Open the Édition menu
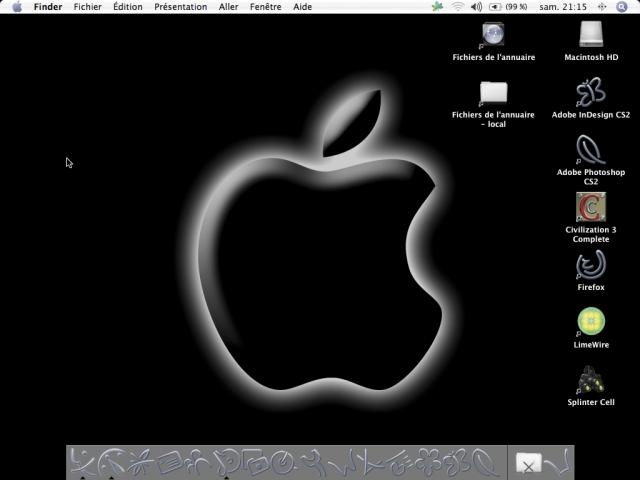 [128, 7]
